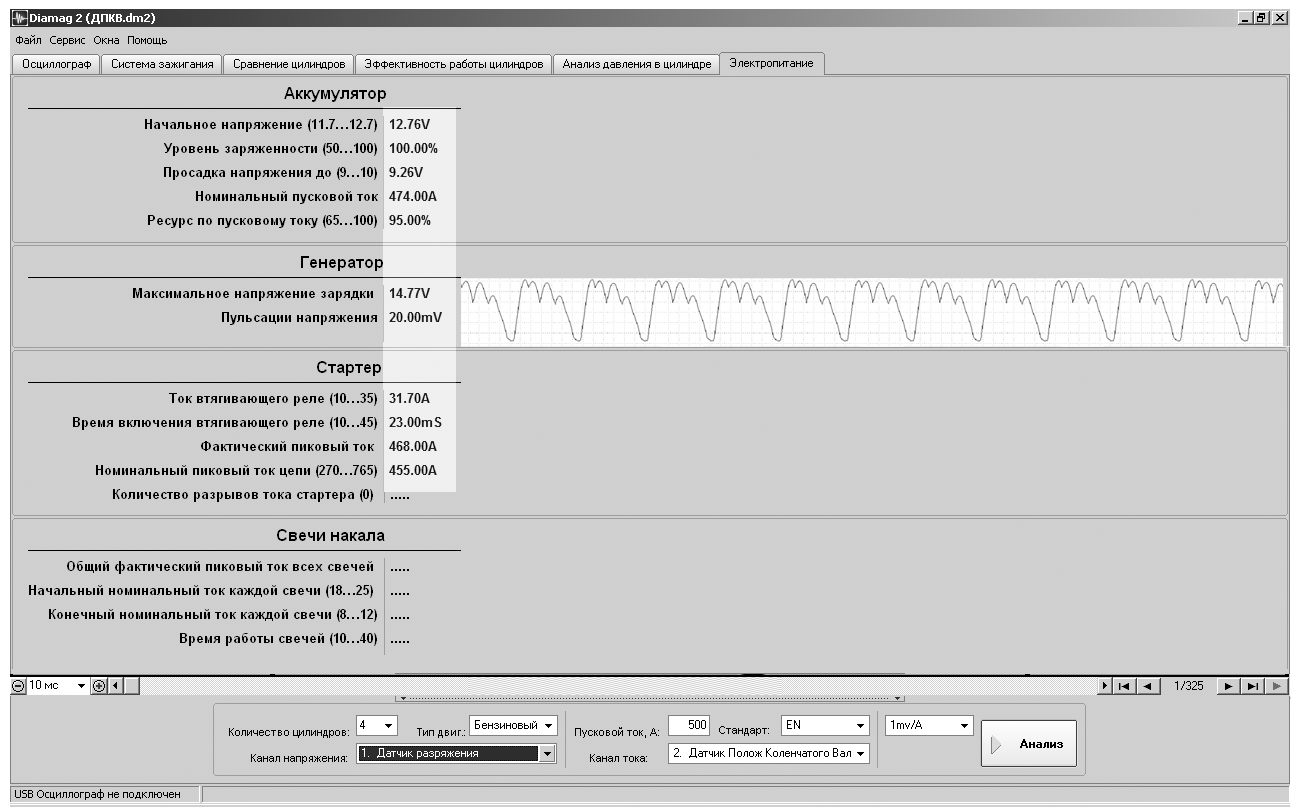Click the Пульсации напряжения label
Image resolution: width=1297 pixels, height=812 pixels.
click(x=299, y=318)
